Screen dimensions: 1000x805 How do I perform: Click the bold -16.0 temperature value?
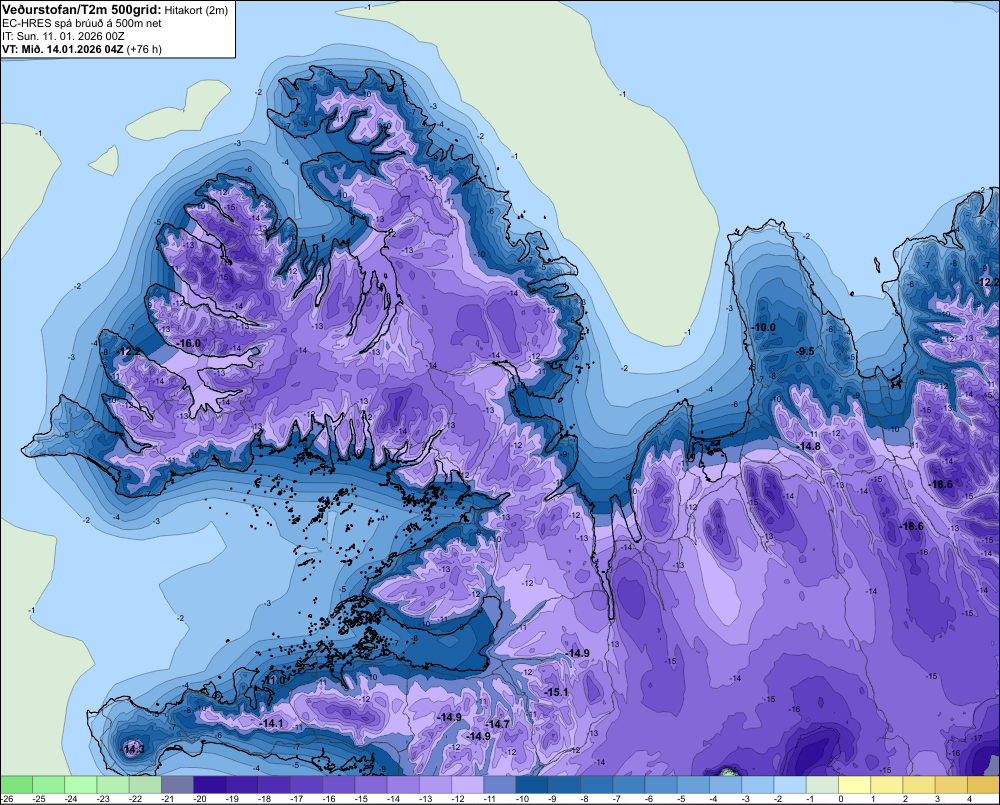click(x=189, y=343)
